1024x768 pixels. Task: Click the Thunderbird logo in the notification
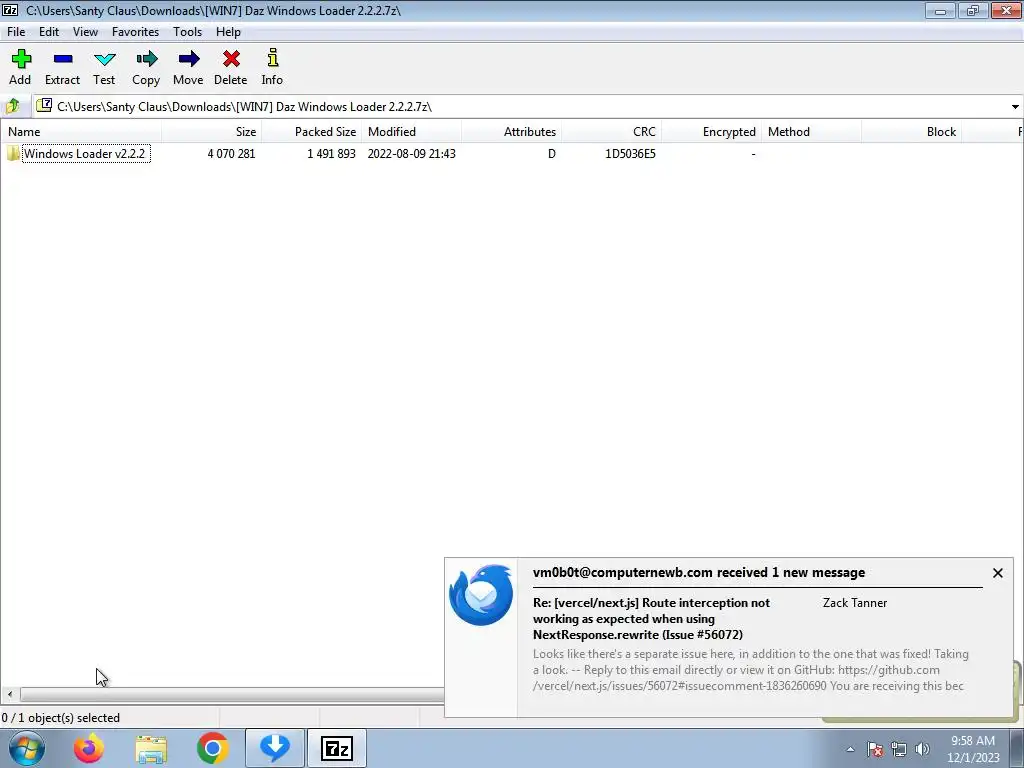click(481, 596)
